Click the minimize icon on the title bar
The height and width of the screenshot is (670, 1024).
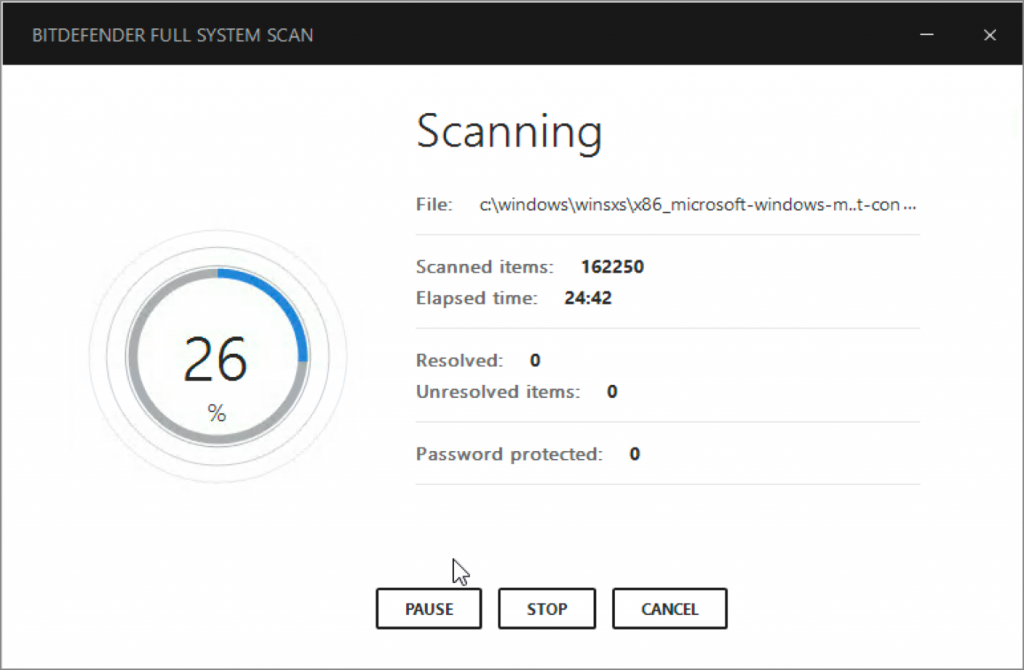pyautogui.click(x=926, y=34)
